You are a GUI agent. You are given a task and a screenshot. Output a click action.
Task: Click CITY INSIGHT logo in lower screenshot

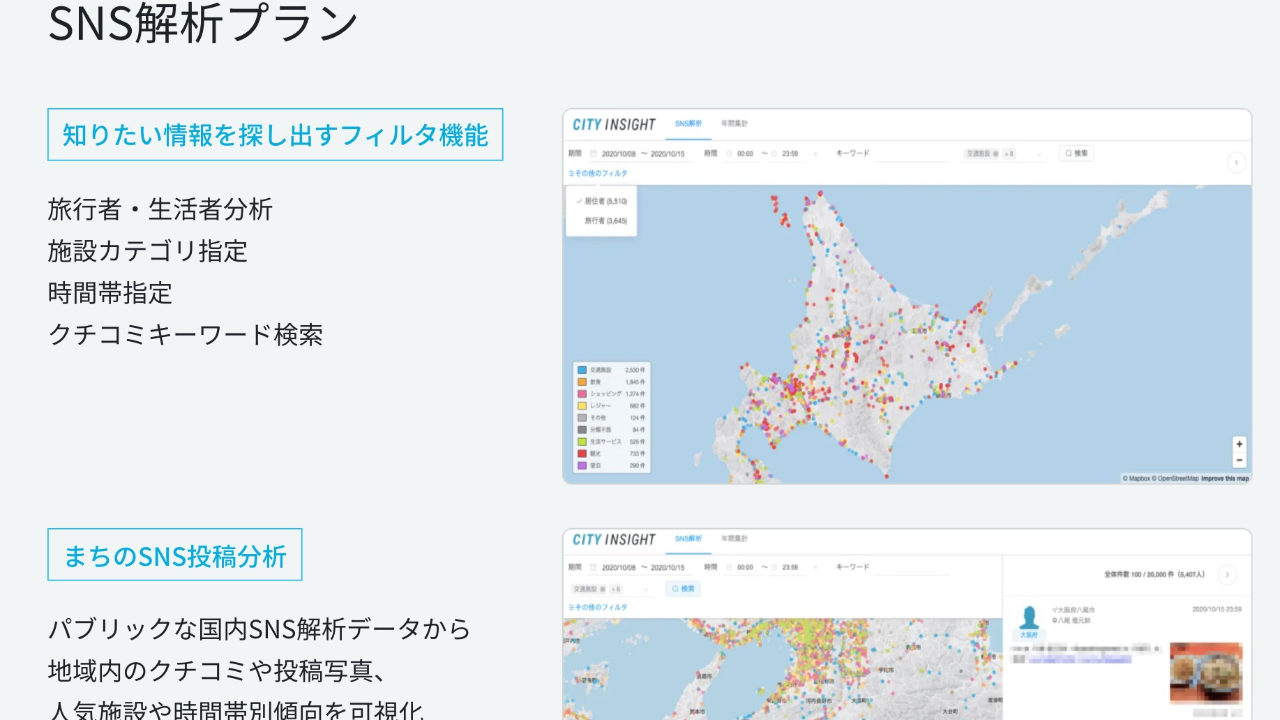pos(613,540)
